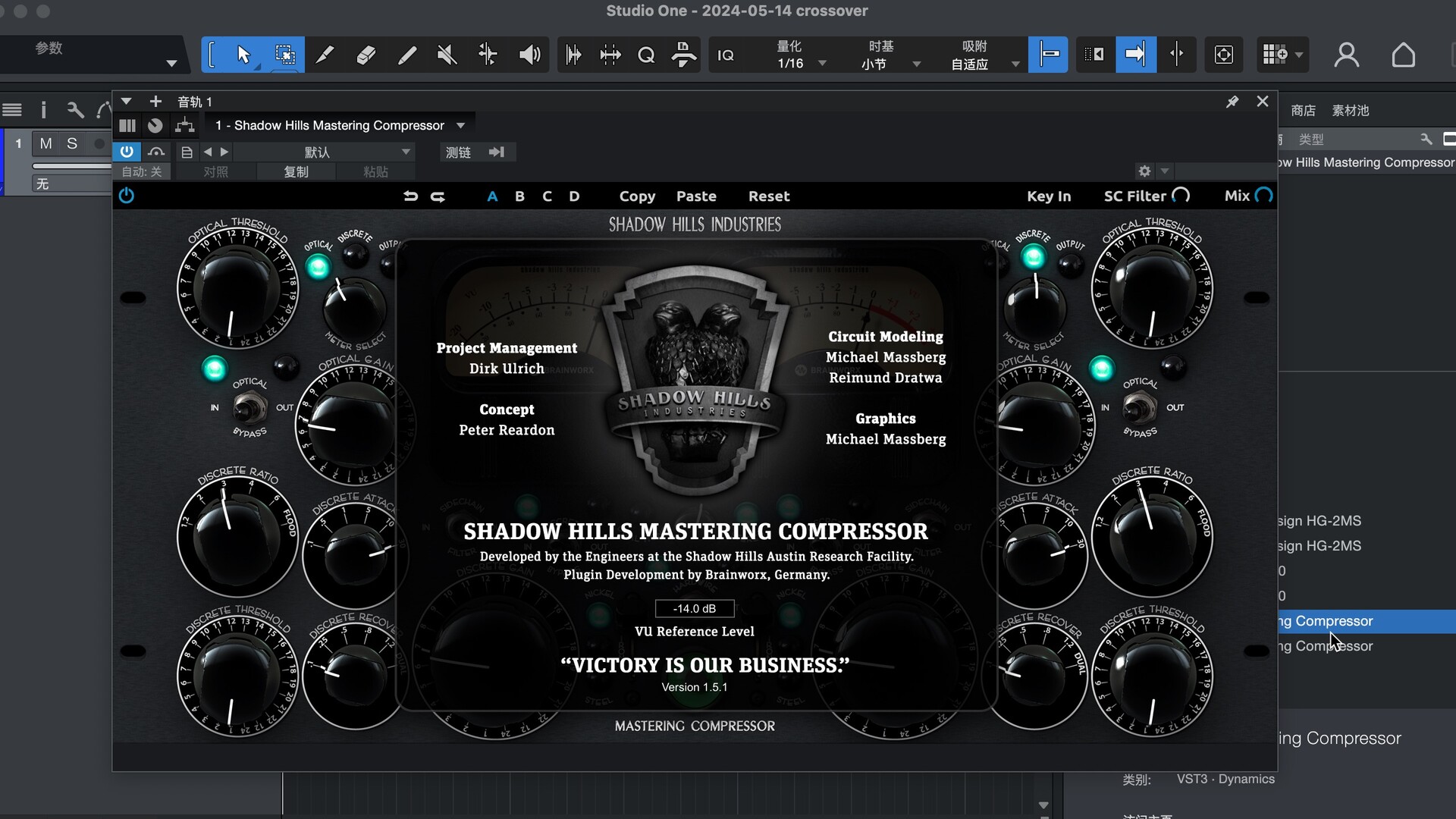This screenshot has height=819, width=1456.
Task: Mute track 1 with M button
Action: [46, 143]
